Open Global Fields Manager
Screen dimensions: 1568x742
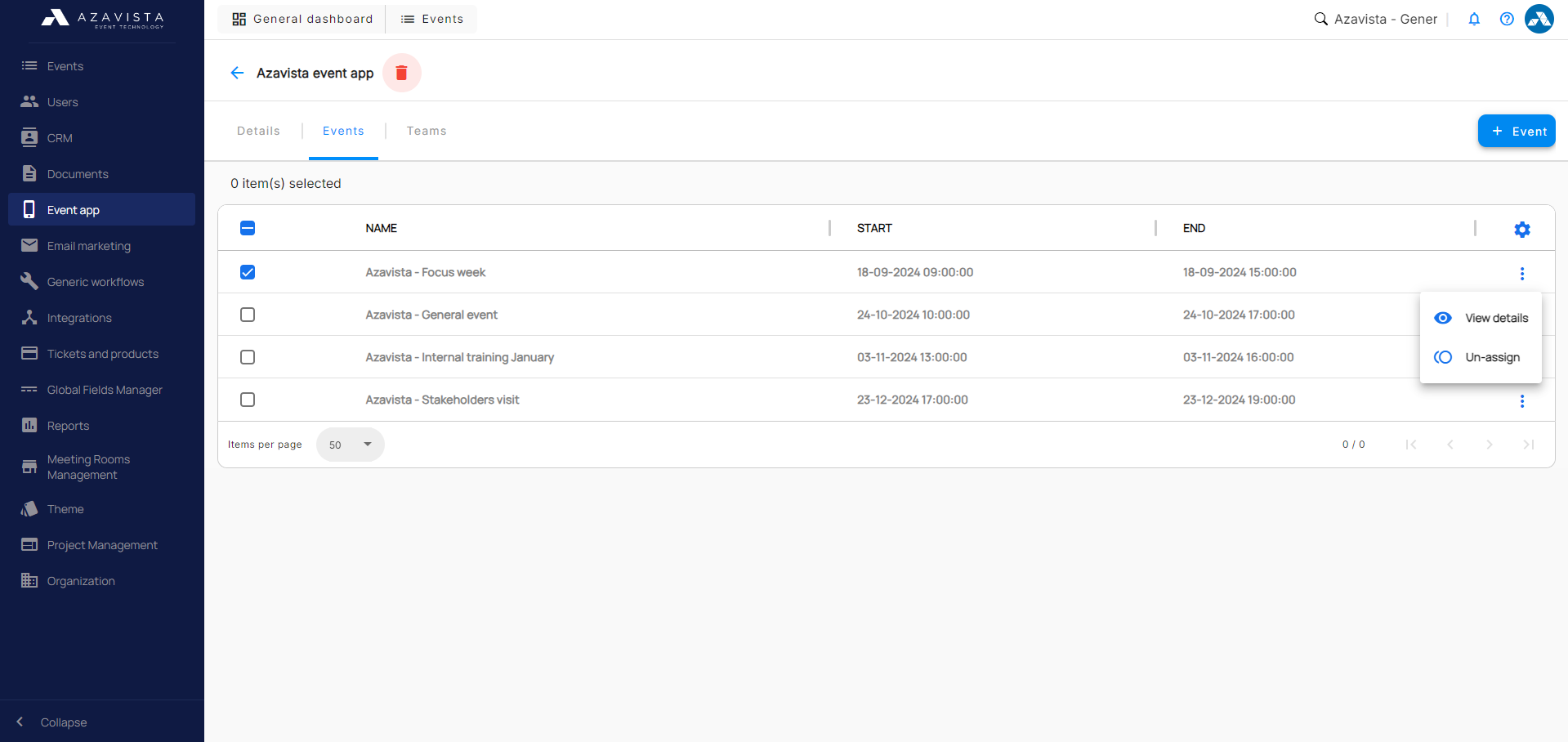click(102, 390)
